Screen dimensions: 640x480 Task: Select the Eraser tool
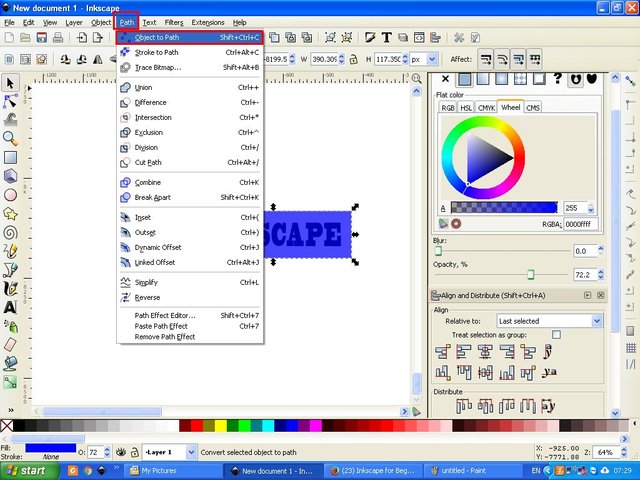(x=10, y=344)
